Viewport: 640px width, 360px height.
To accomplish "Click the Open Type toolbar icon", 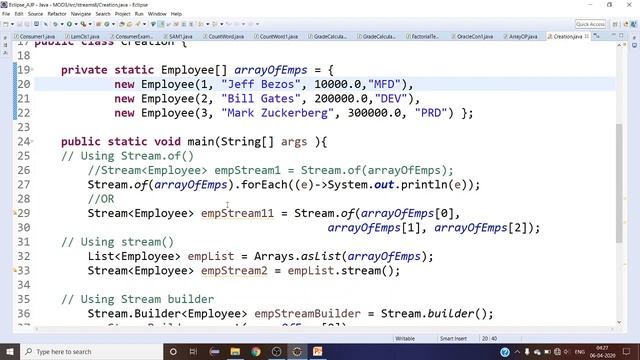I will pyautogui.click(x=122, y=24).
